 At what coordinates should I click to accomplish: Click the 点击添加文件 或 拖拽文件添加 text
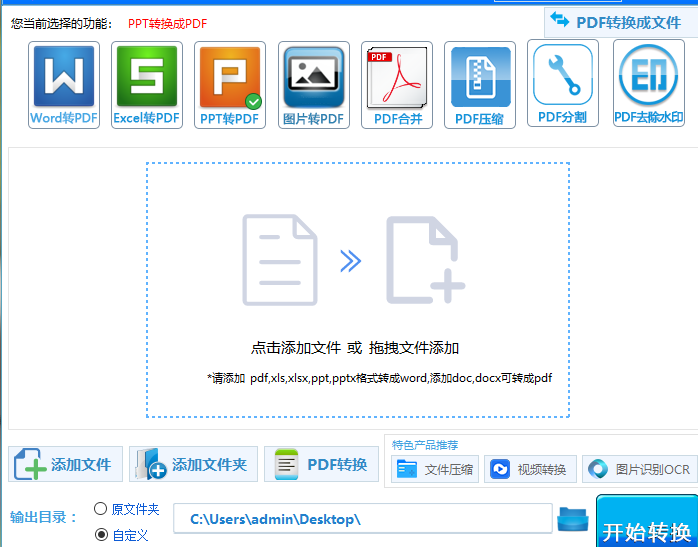(355, 348)
